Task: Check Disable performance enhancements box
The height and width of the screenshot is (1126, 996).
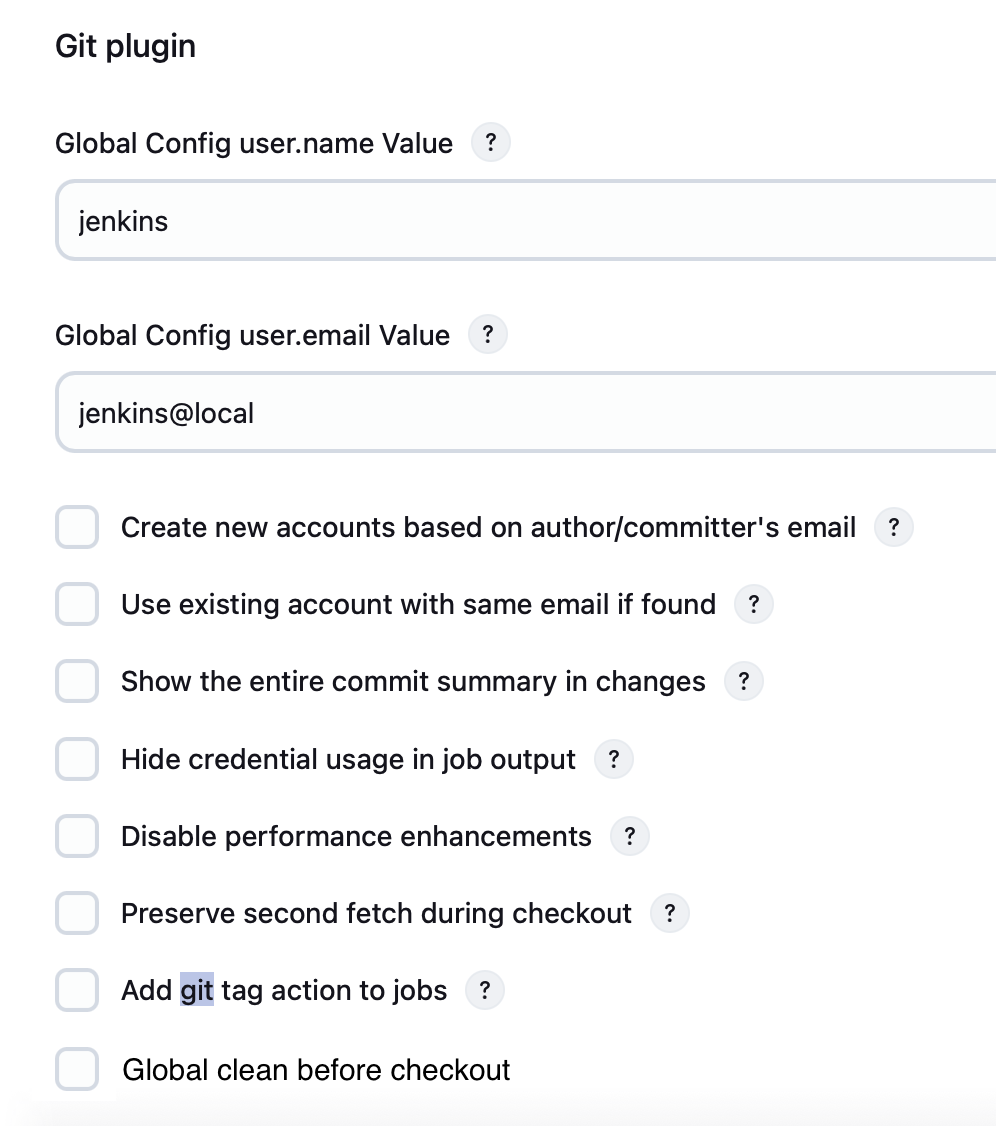Action: click(x=77, y=836)
